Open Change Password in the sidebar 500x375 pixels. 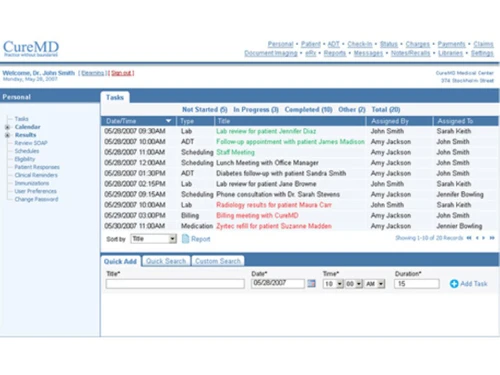pos(36,199)
